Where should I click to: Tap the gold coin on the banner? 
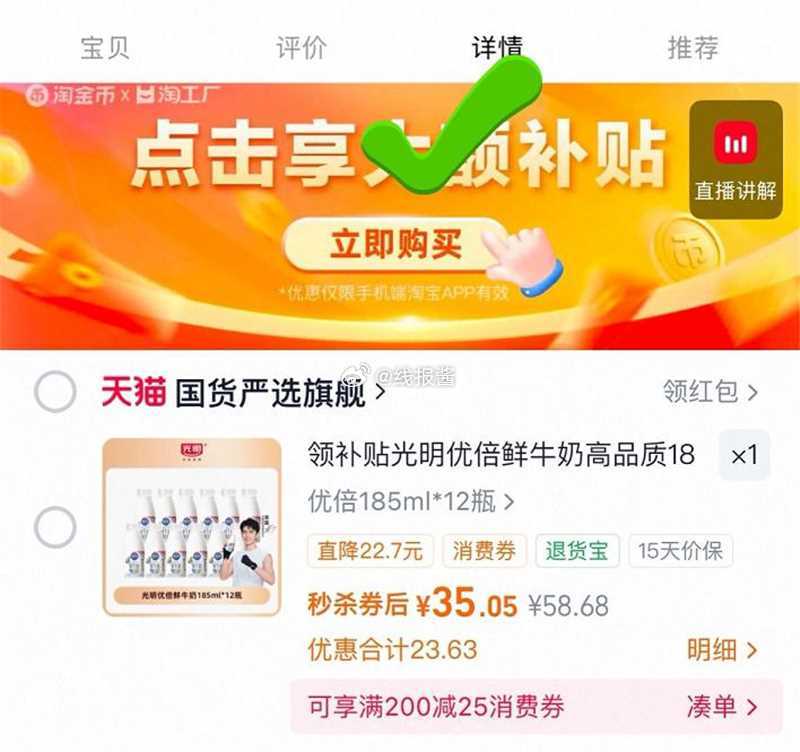click(688, 251)
